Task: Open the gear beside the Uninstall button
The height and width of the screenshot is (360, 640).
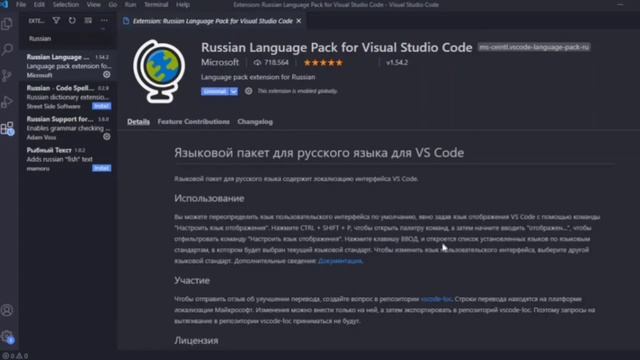Action: pos(248,91)
